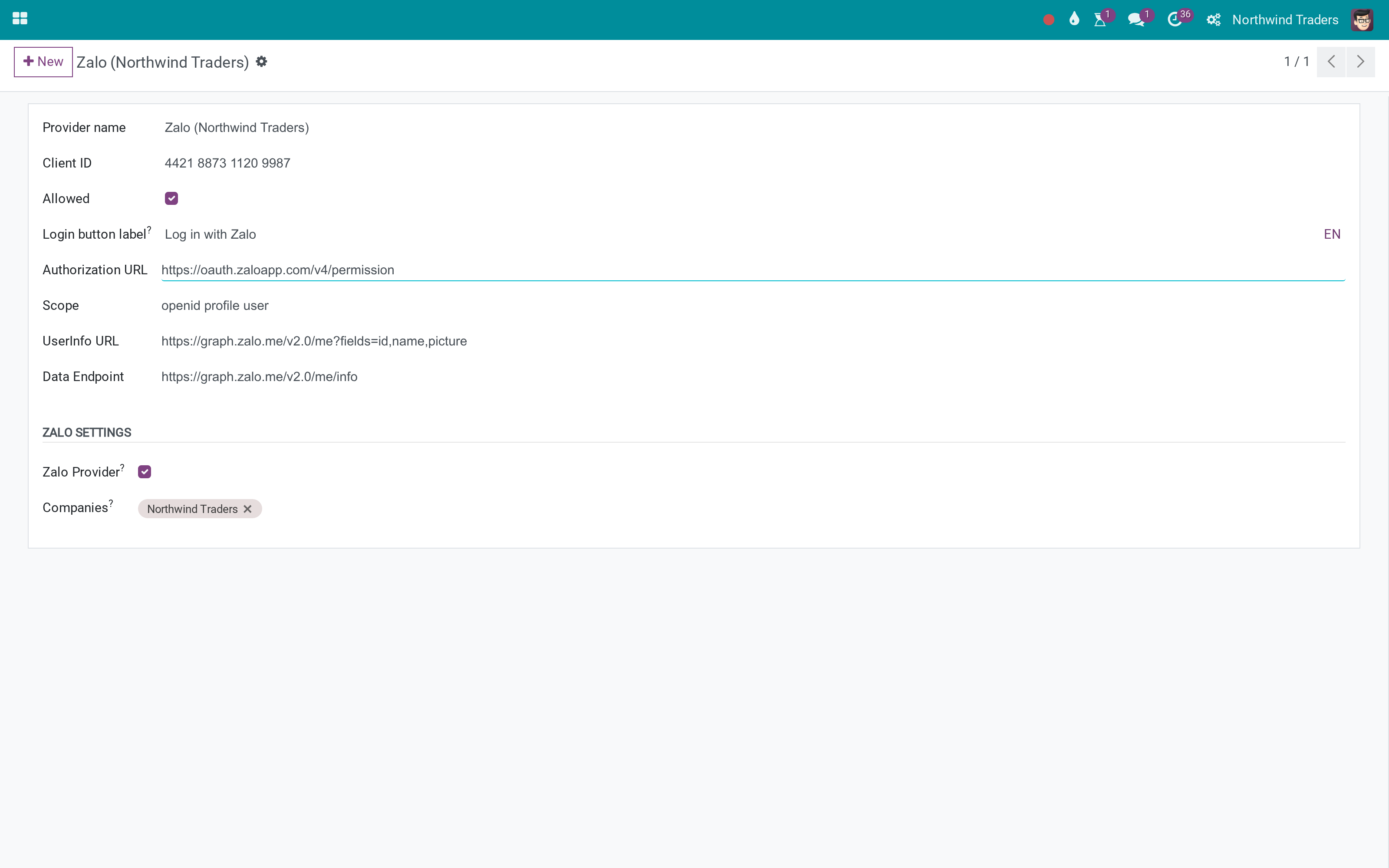Open the debug tools gears icon

tap(1213, 20)
